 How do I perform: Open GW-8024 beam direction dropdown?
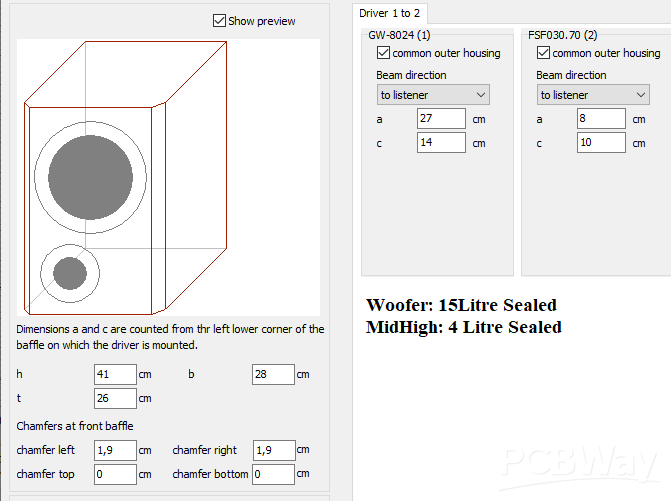[433, 95]
